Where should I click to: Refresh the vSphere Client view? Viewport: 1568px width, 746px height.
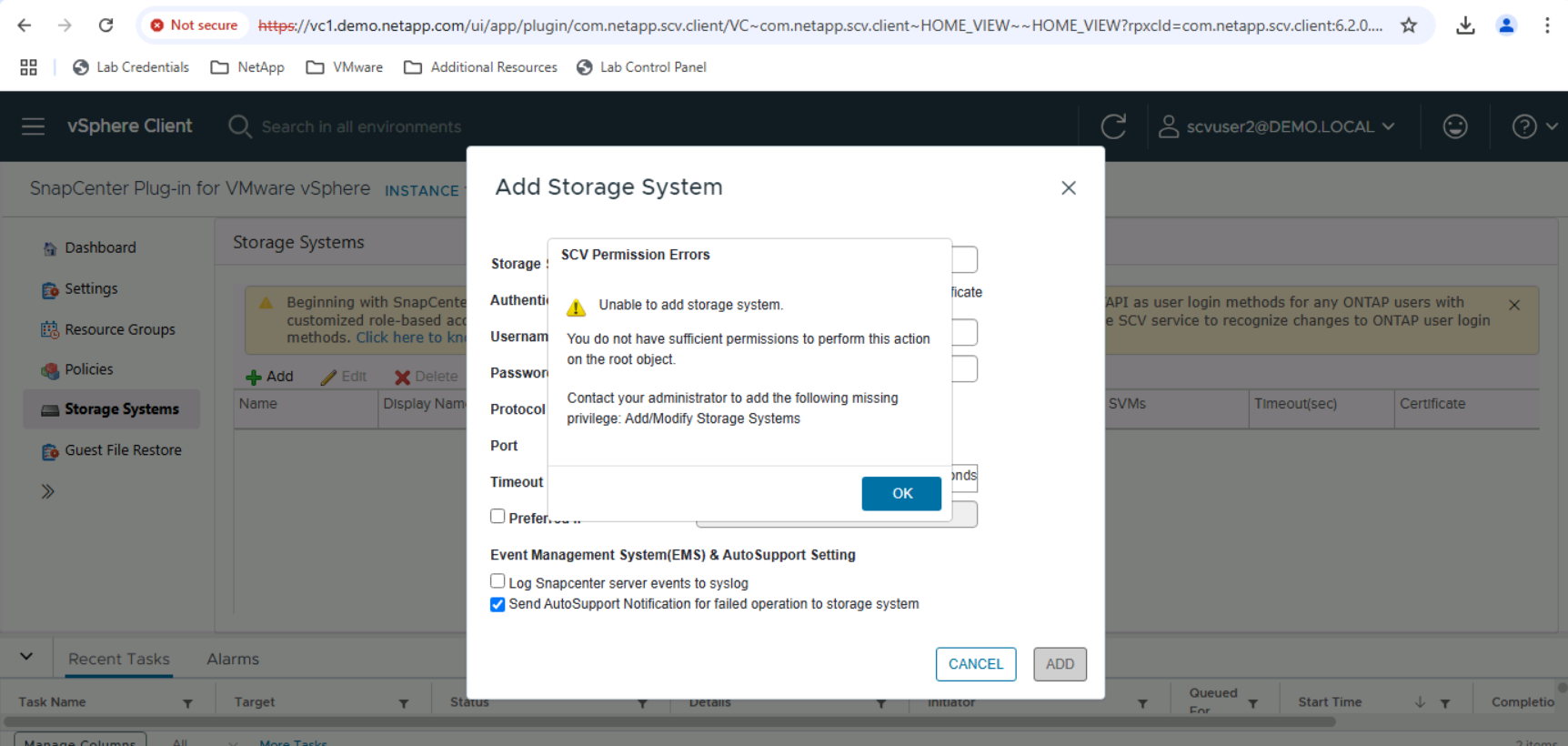point(1113,126)
